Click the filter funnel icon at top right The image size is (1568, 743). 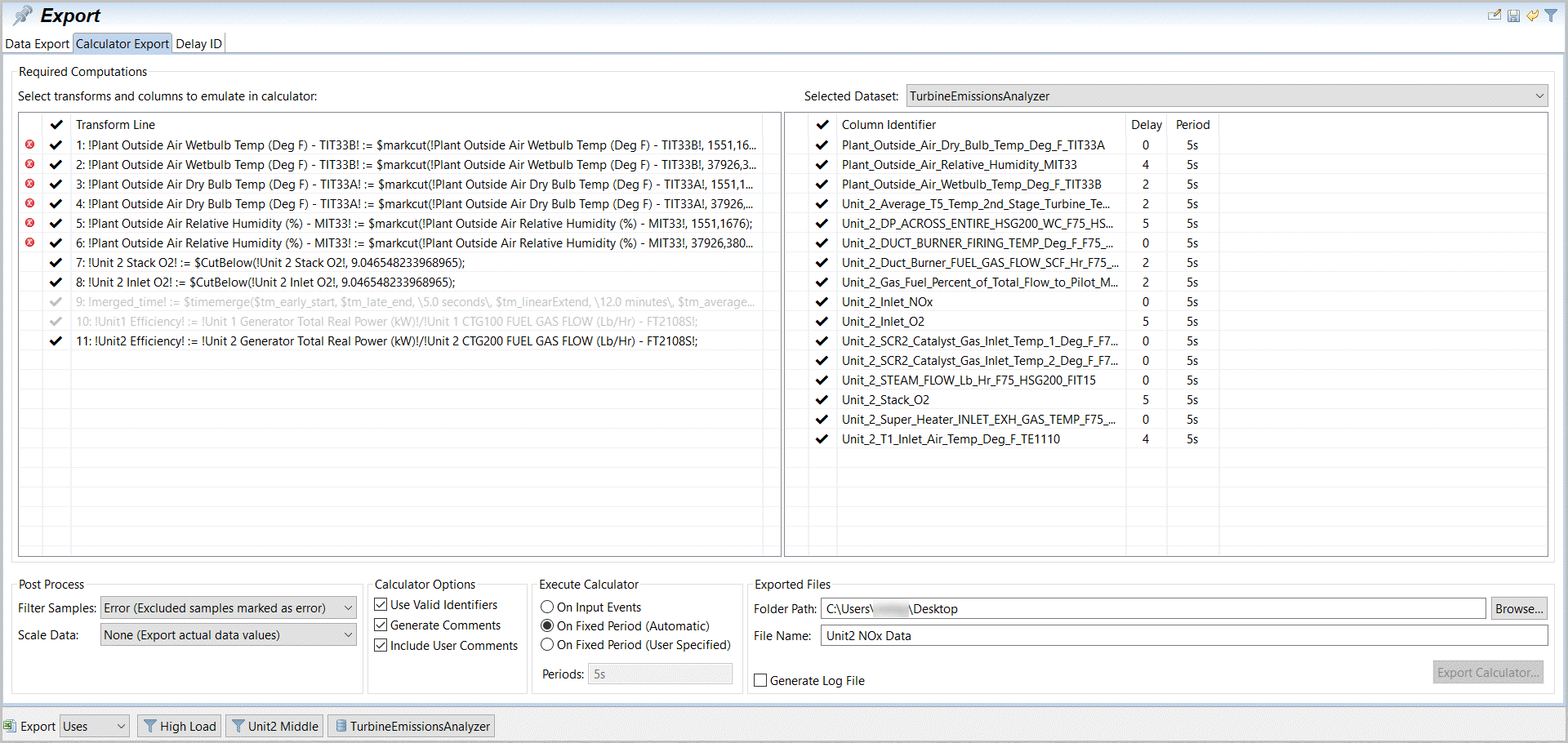pos(1551,16)
